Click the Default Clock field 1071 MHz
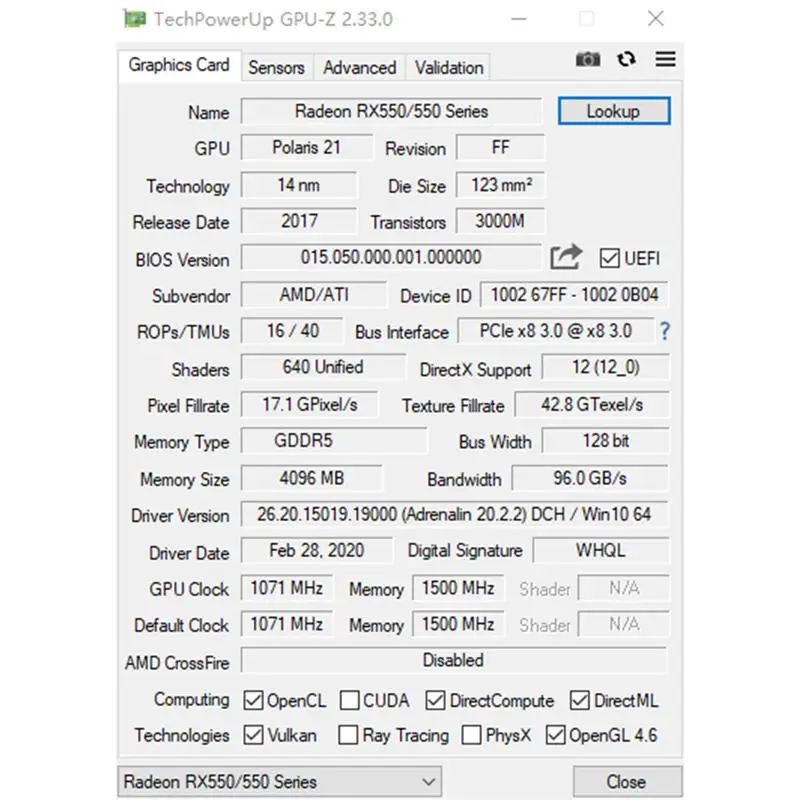Image resolution: width=800 pixels, height=800 pixels. point(287,624)
